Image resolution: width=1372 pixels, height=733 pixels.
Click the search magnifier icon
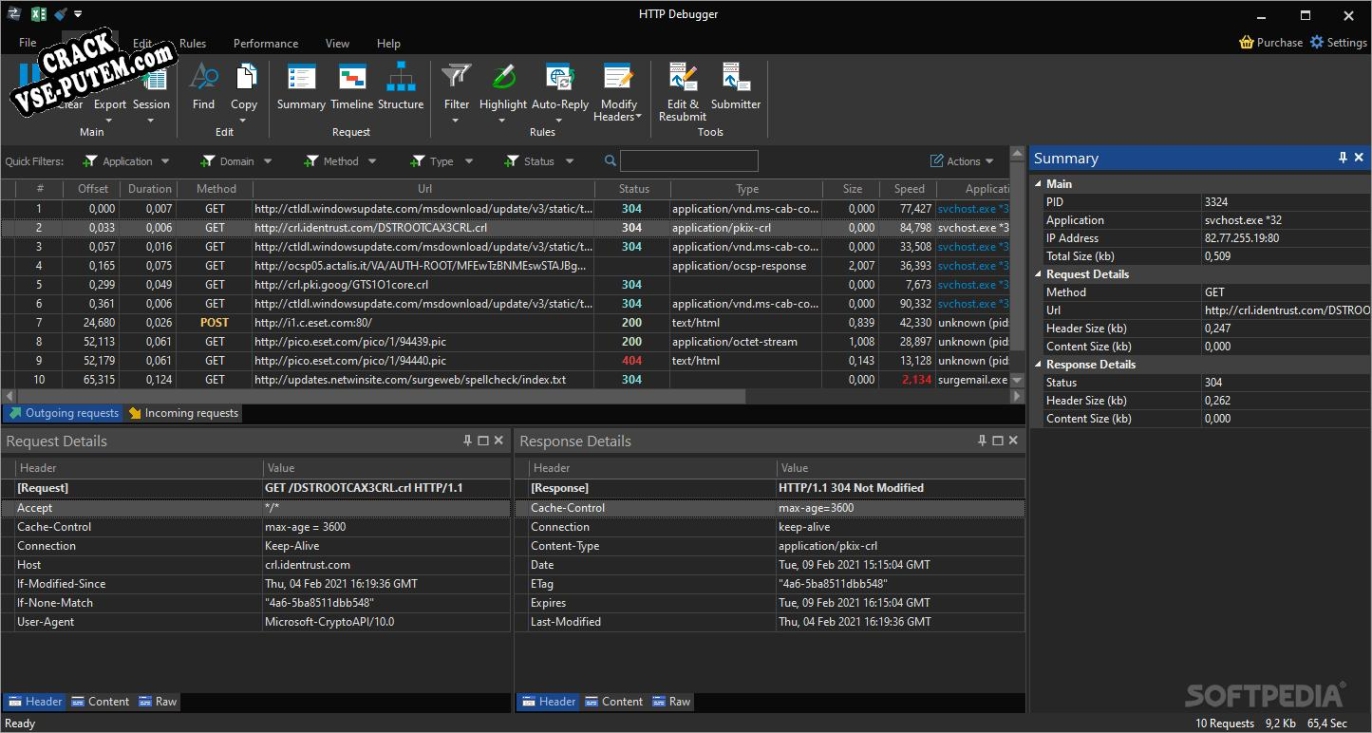coord(610,161)
